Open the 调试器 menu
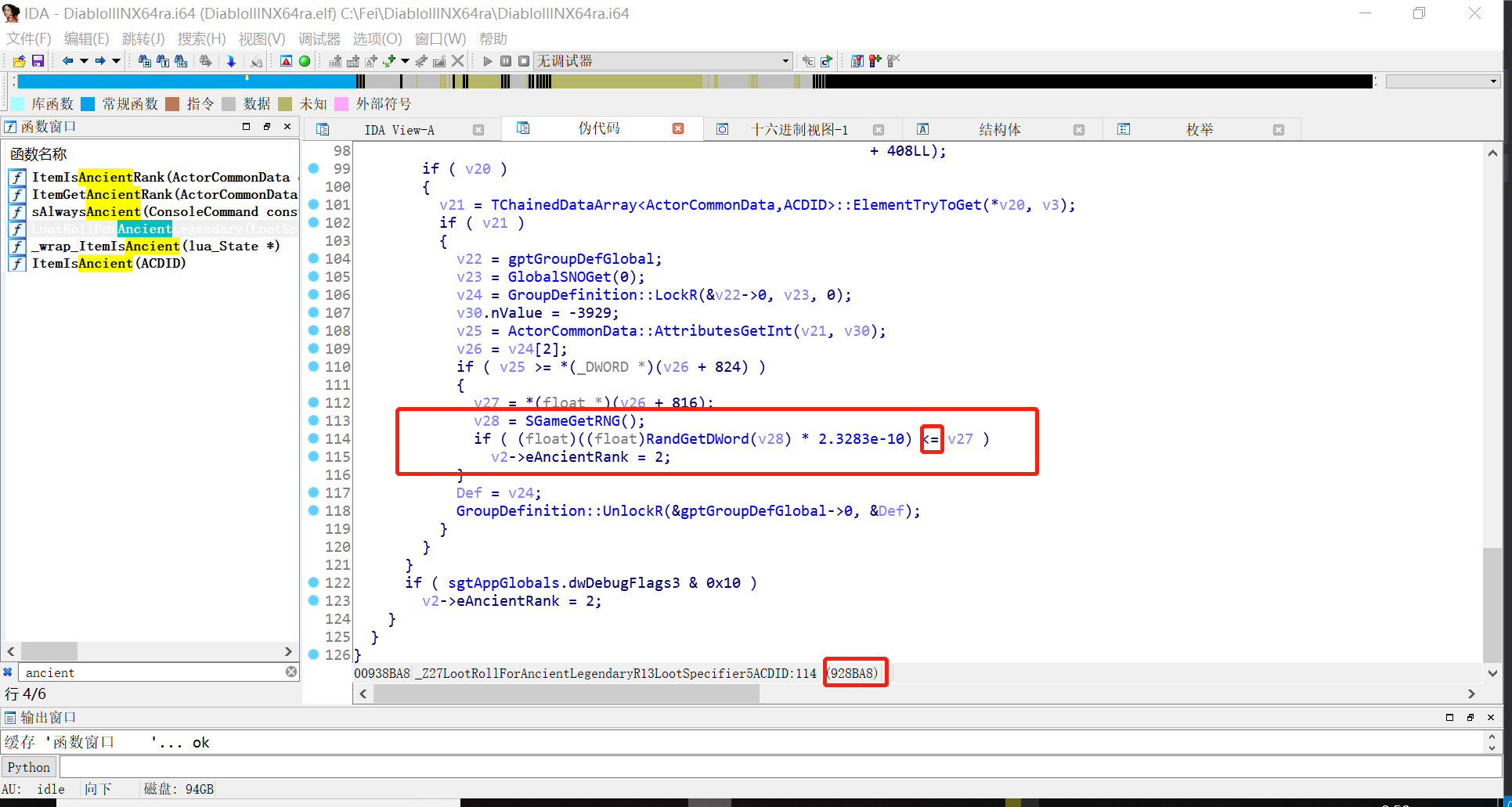 click(x=319, y=38)
